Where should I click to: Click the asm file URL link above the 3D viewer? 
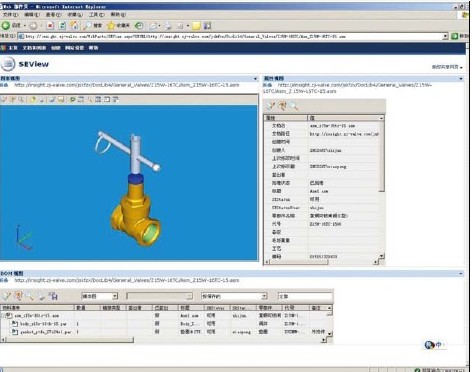127,85
